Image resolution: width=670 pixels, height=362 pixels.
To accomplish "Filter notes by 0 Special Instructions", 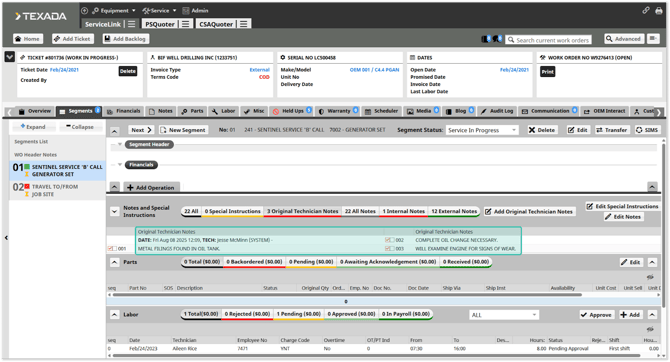I will pyautogui.click(x=232, y=212).
